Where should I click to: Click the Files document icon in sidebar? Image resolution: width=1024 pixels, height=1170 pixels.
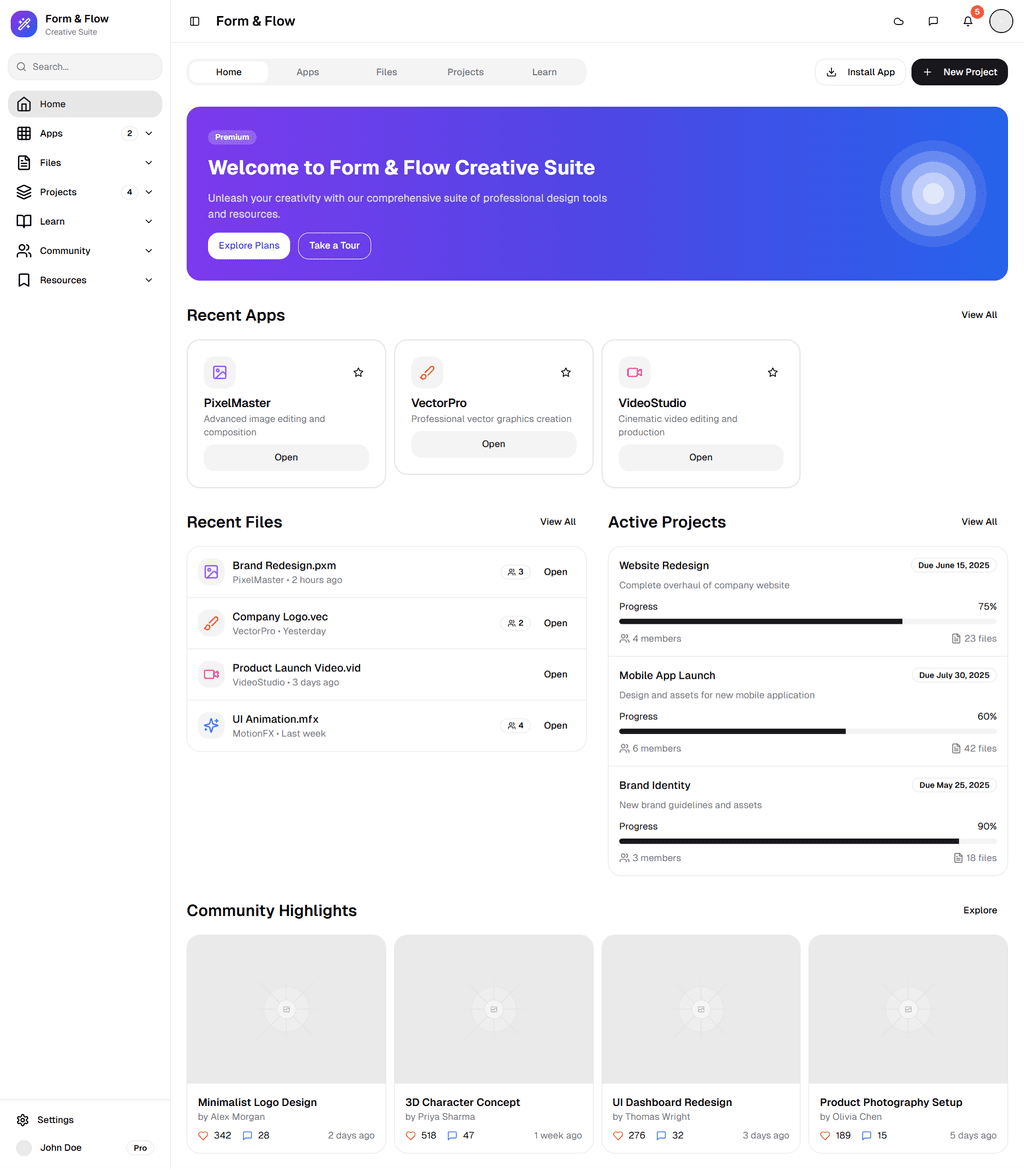[24, 163]
